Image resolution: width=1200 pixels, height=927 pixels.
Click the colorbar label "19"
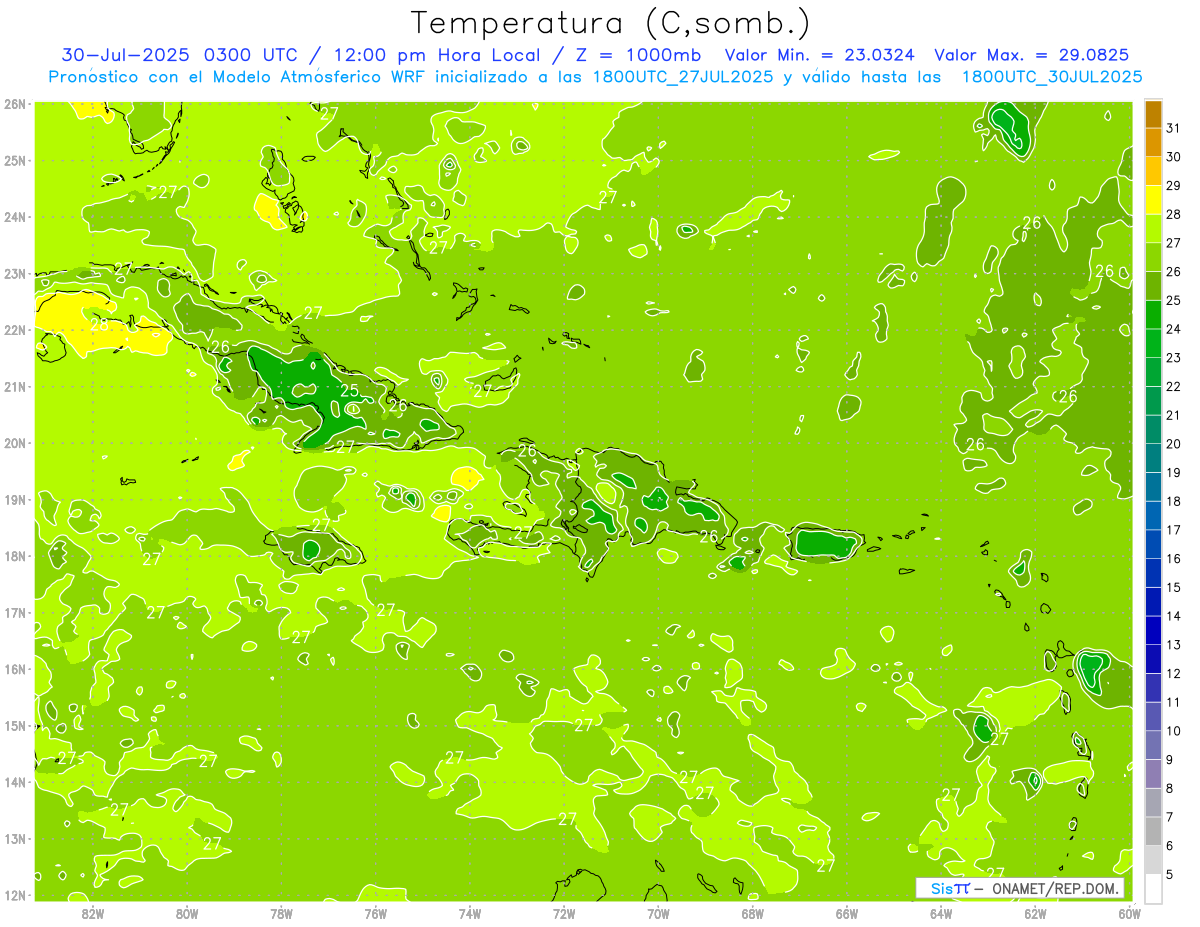(1174, 473)
